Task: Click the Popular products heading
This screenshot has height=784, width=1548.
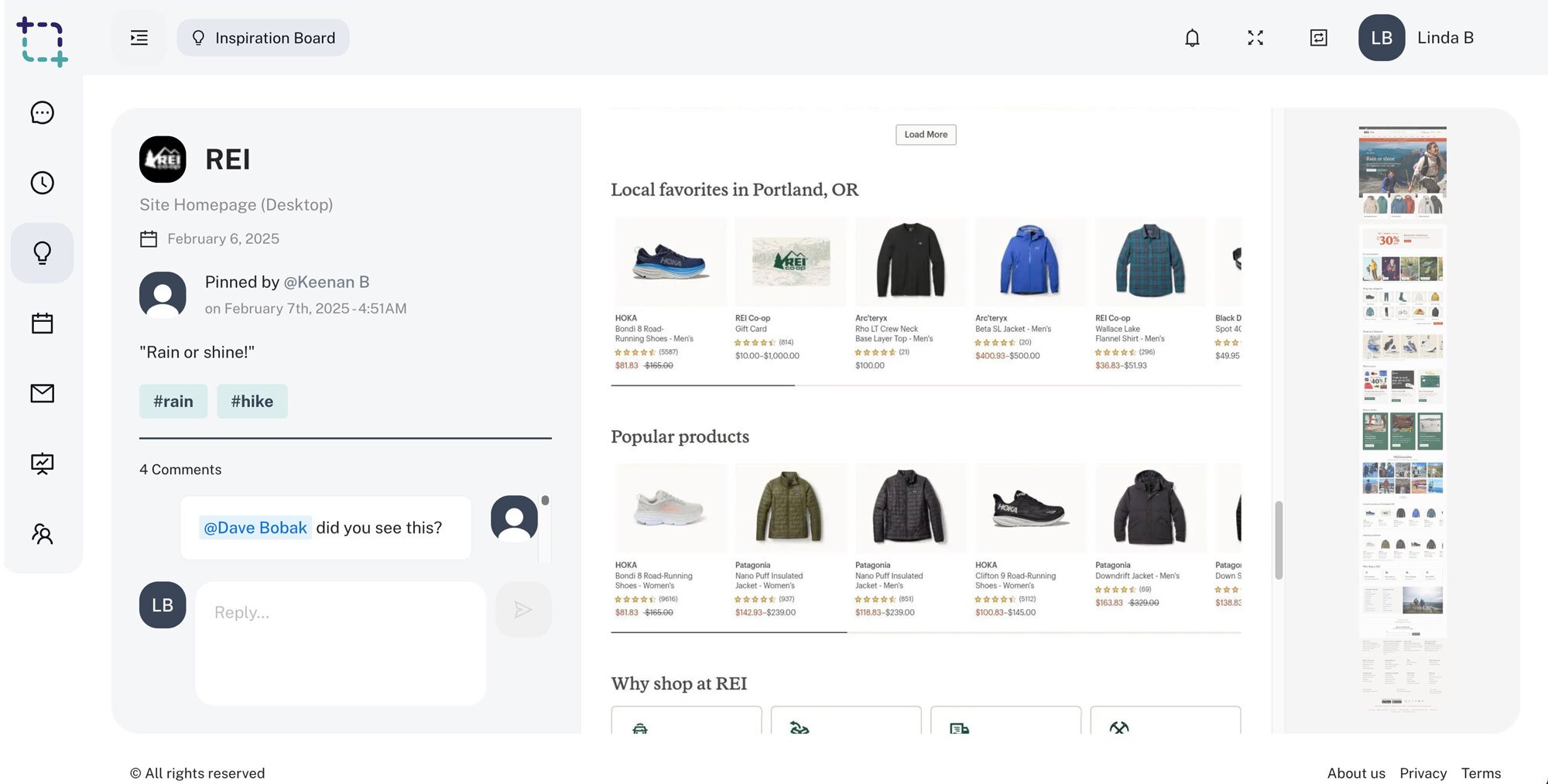Action: tap(680, 437)
